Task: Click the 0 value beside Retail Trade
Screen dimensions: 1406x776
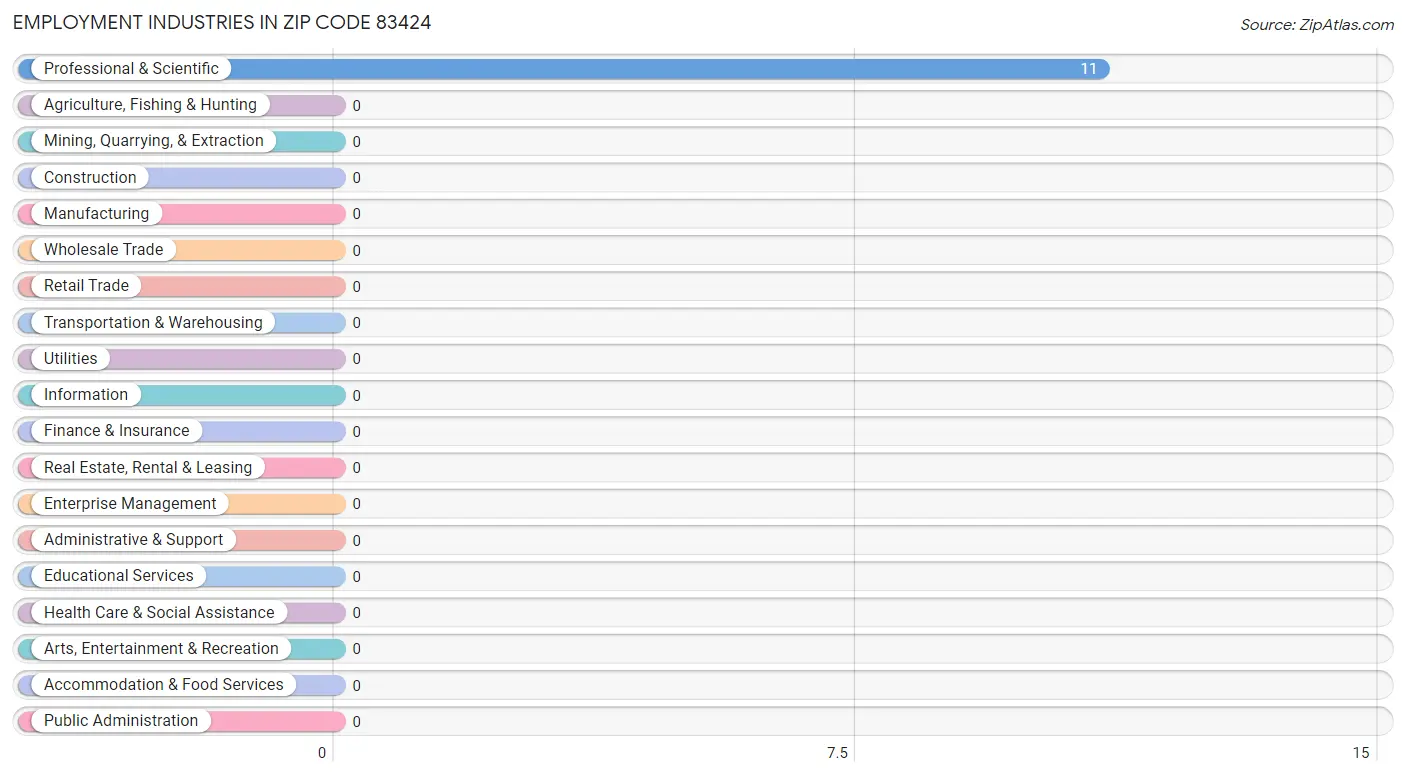Action: click(356, 287)
